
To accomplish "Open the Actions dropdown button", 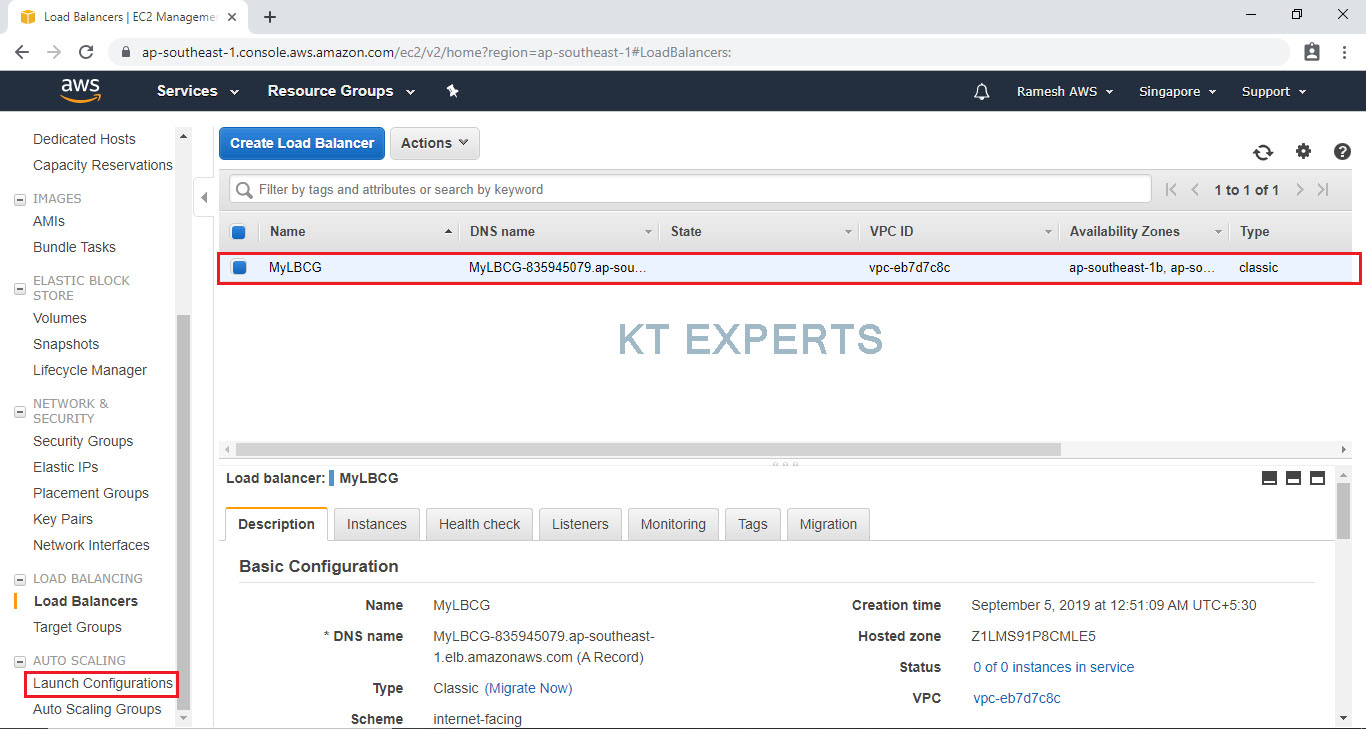I will (x=435, y=143).
